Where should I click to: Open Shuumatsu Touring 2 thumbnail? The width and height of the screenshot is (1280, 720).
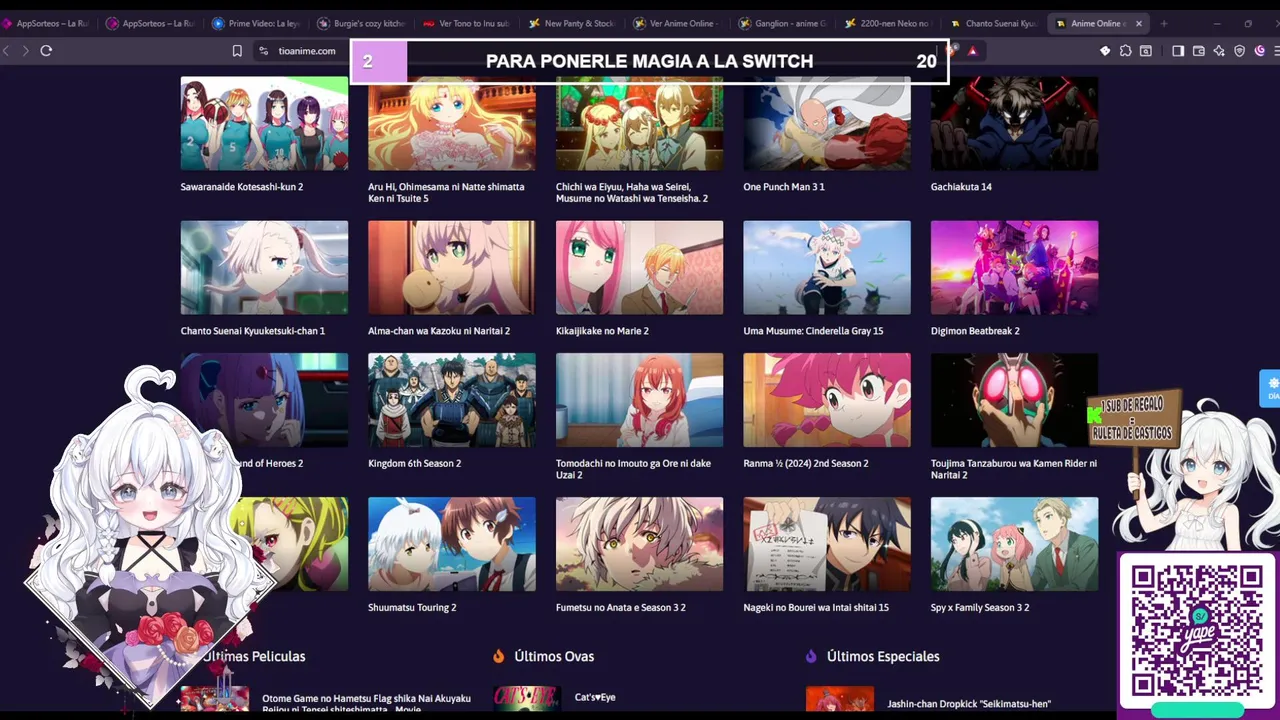coord(452,544)
